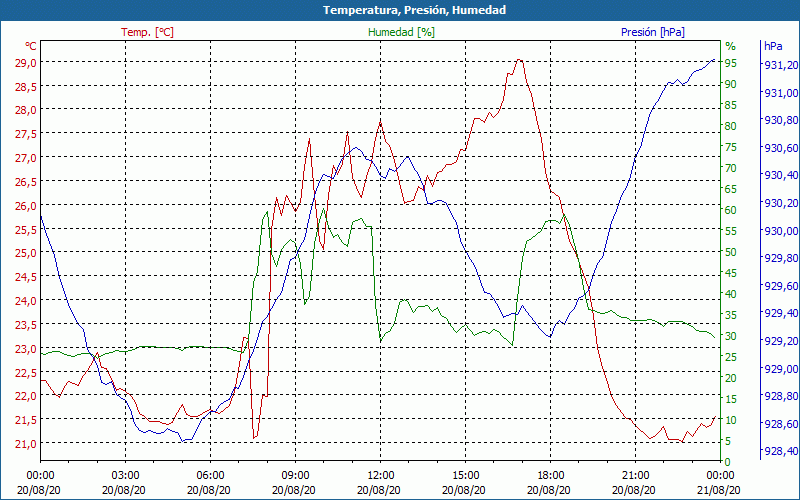This screenshot has width=800, height=500.
Task: Click the temperature axis value '25,0'
Action: click(25, 253)
